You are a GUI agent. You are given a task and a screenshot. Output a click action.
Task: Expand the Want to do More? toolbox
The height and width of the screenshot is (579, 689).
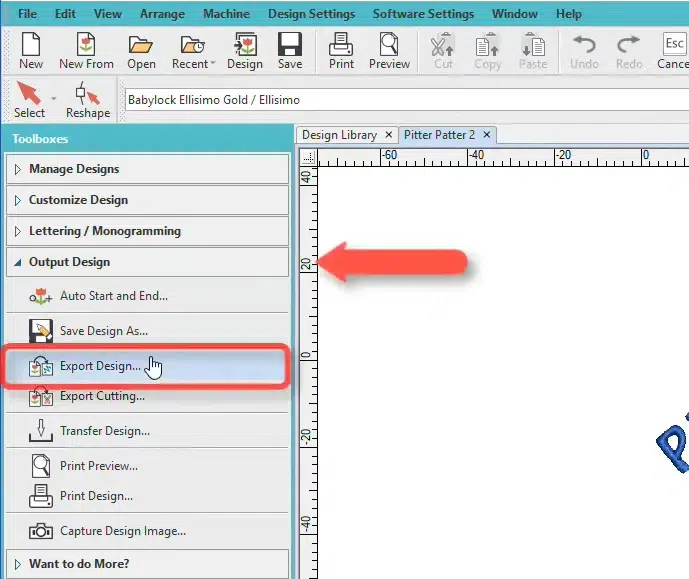[x=148, y=564]
